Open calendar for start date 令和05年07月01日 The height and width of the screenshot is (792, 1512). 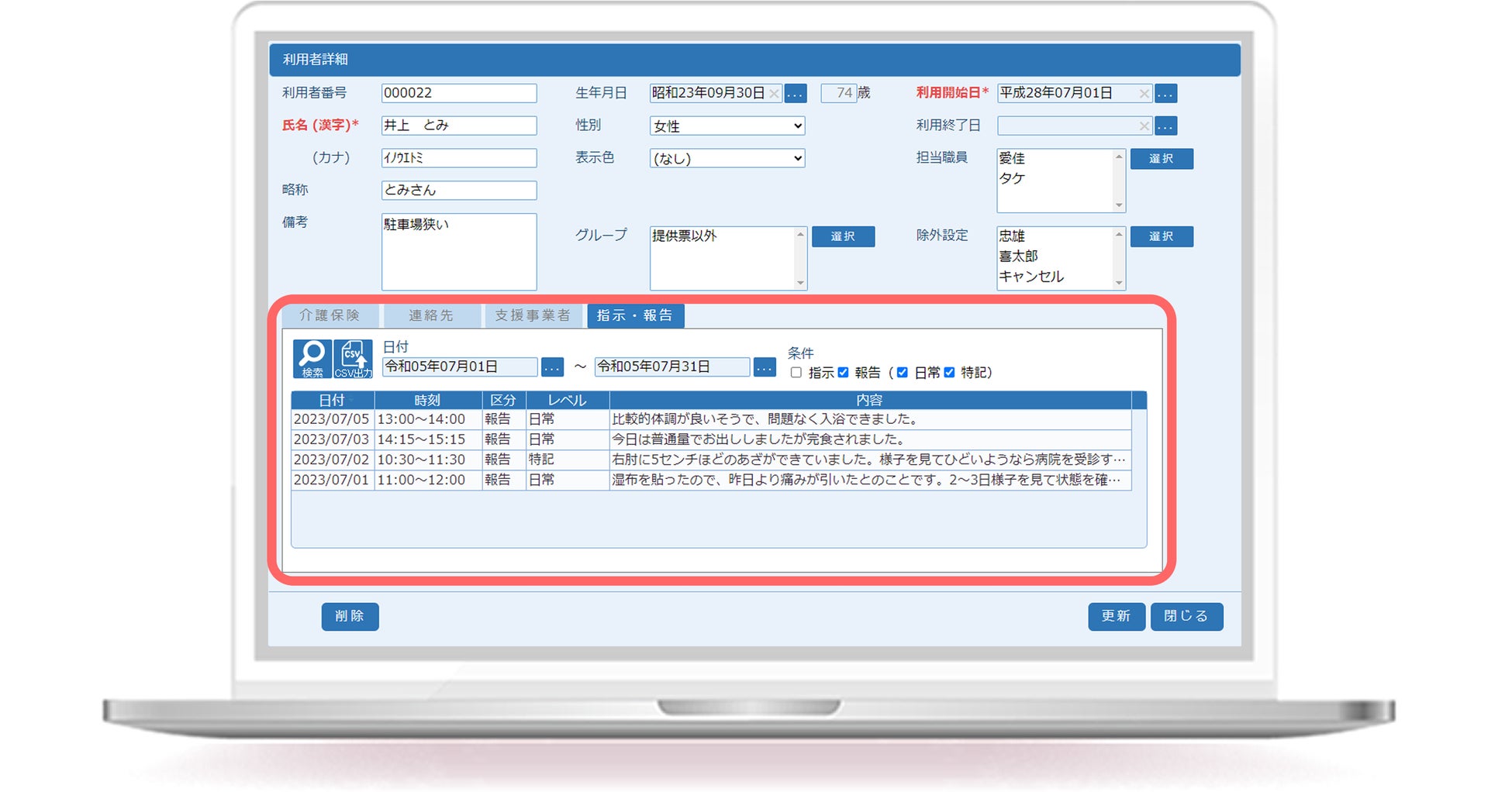coord(552,367)
